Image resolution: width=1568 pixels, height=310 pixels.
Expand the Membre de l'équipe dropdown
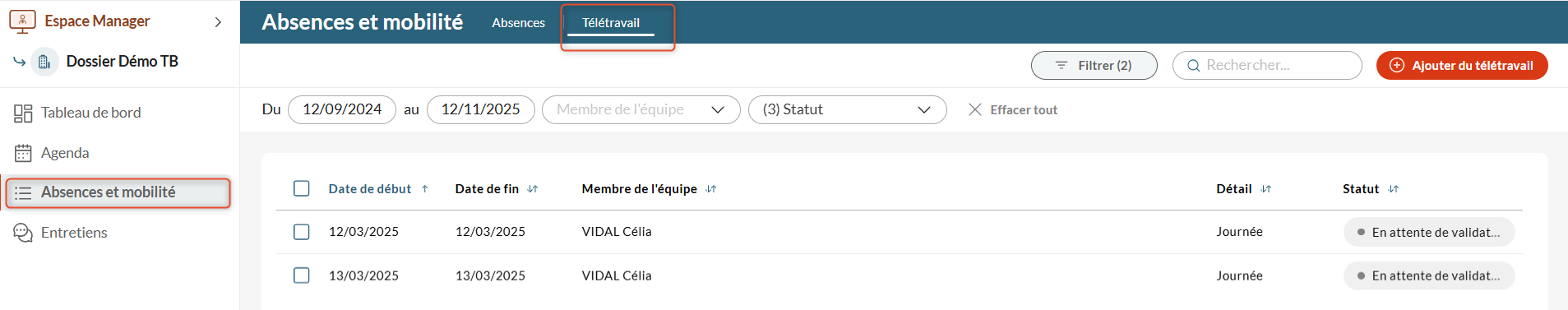641,109
